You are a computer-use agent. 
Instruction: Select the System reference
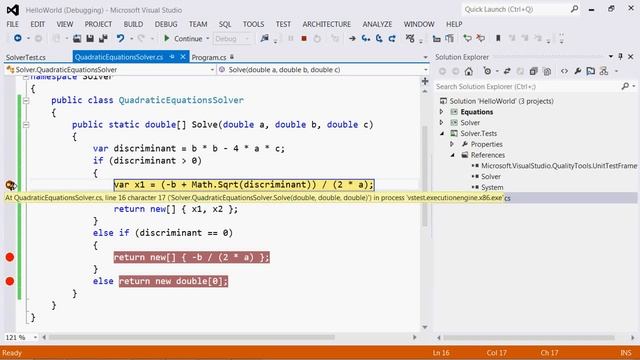[492, 187]
